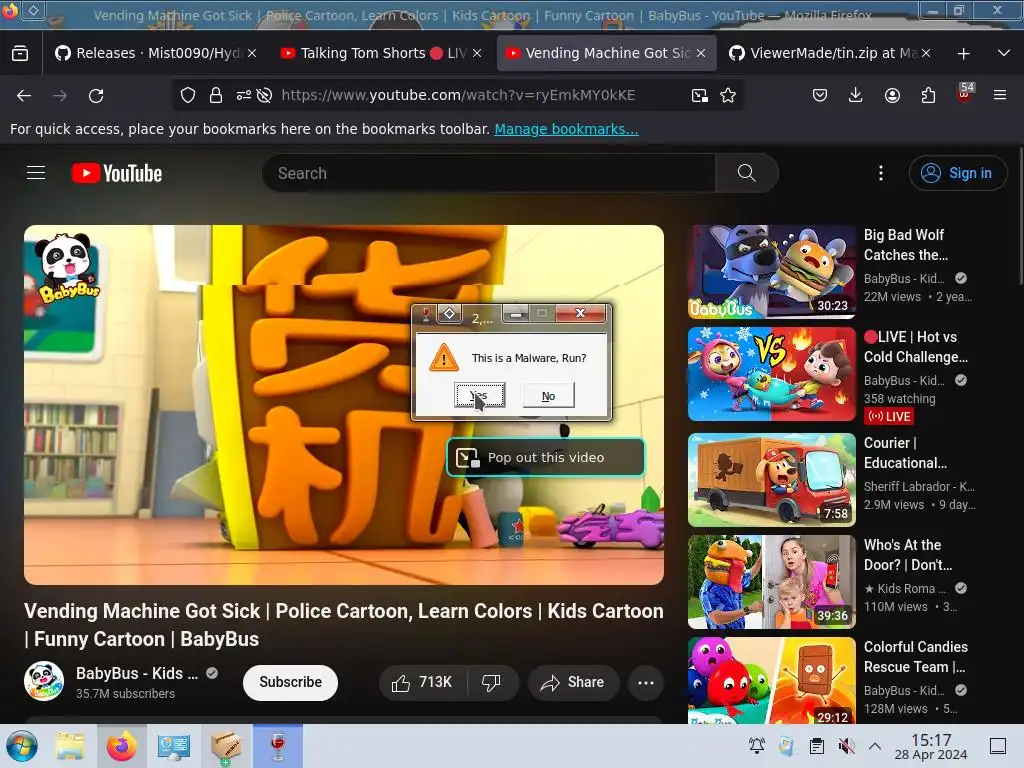Select the Vending Machine Got Sick tab

(x=607, y=53)
